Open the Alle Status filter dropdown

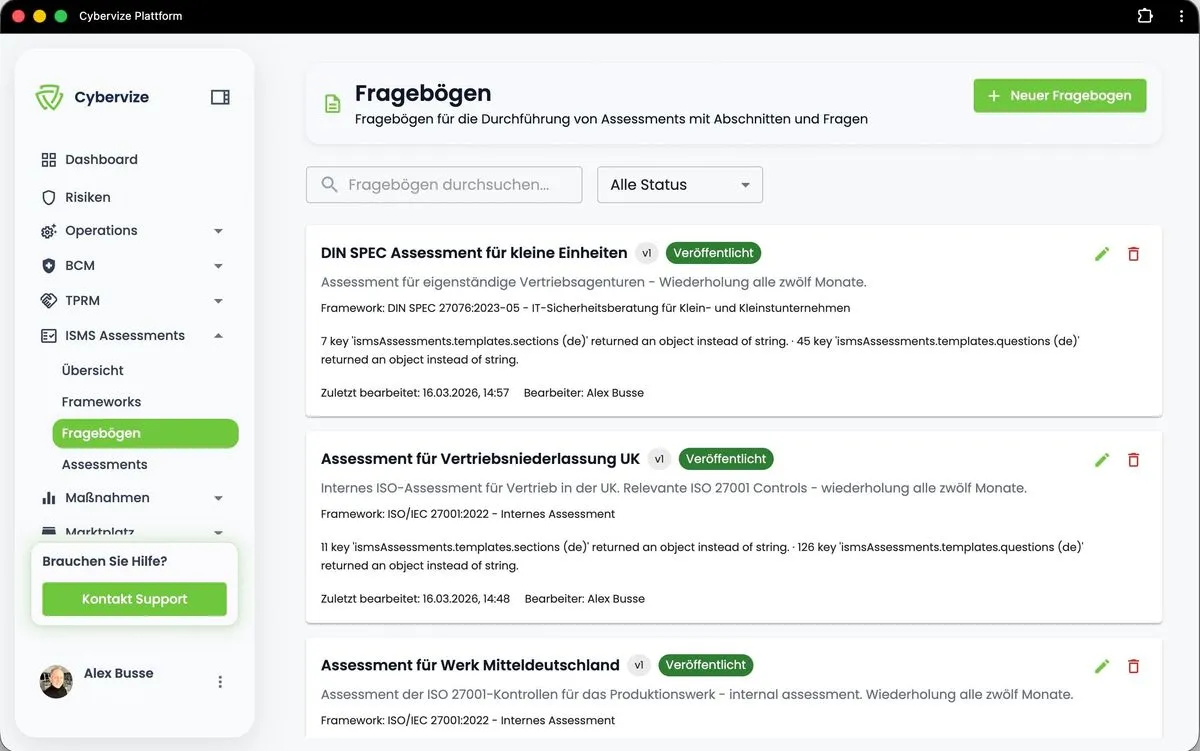[x=679, y=184]
